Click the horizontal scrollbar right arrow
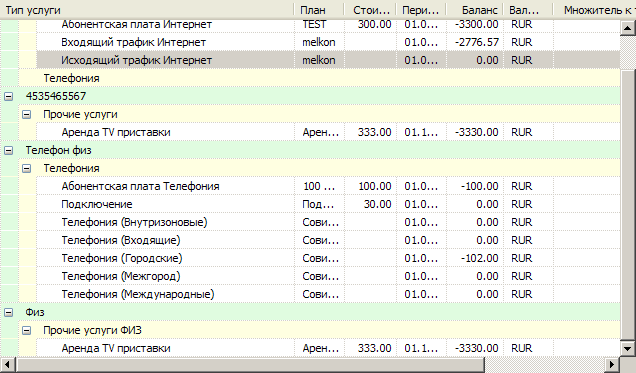Screen dimensions: 636x373 coord(612,364)
